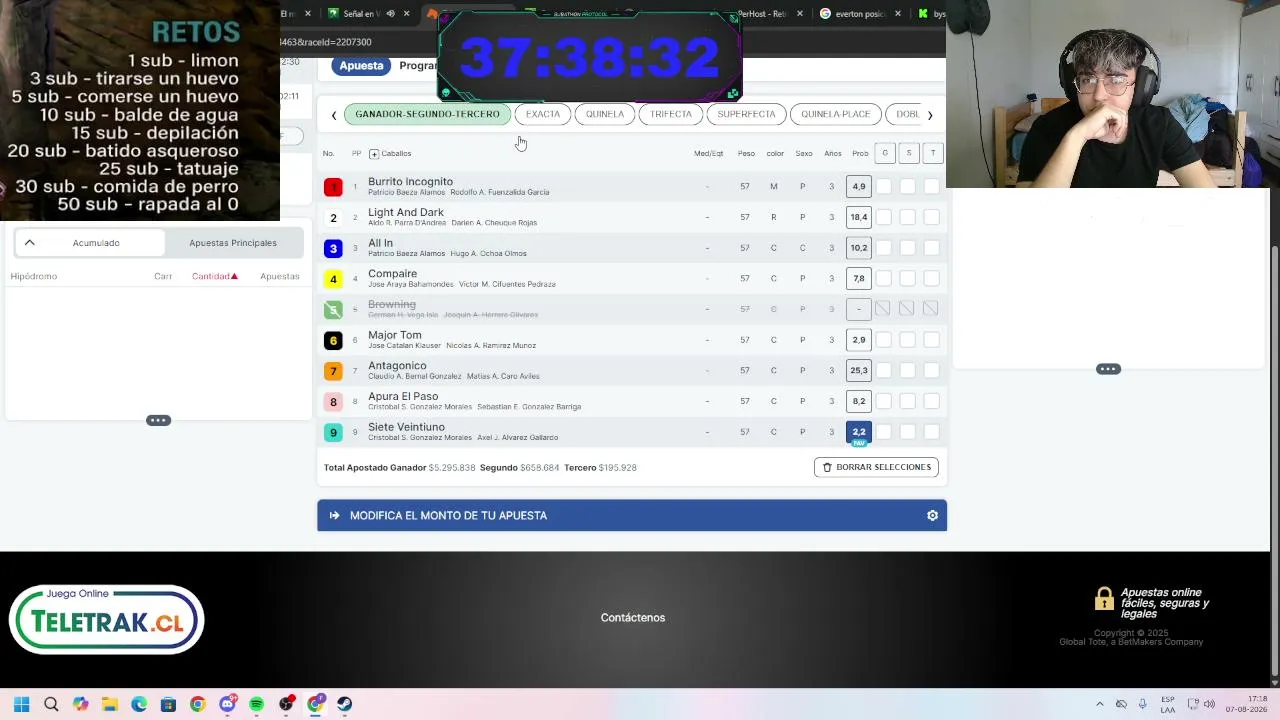Click the browser address bar URL
Image resolution: width=1280 pixels, height=720 pixels.
coord(326,42)
